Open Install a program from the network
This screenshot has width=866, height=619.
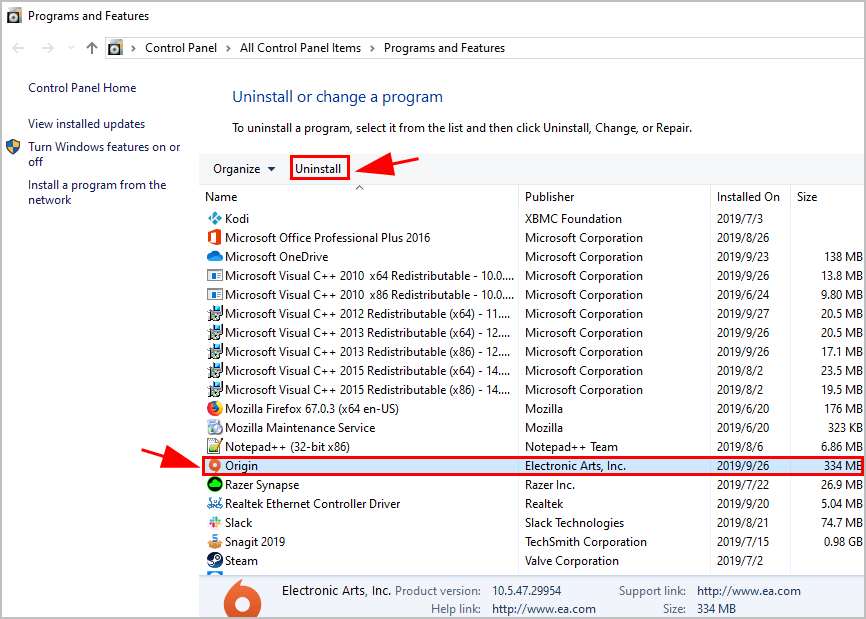(97, 192)
